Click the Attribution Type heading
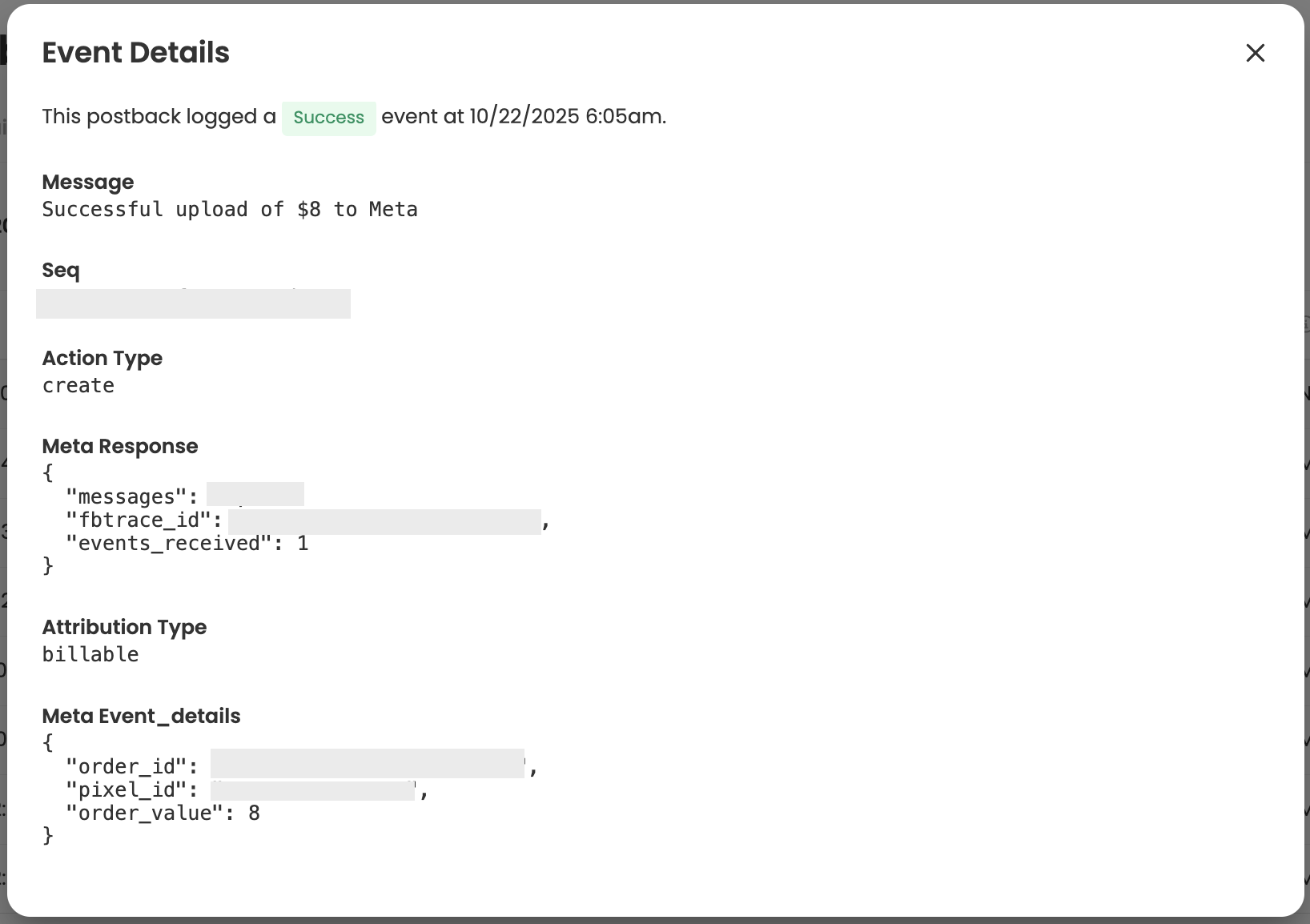Image resolution: width=1310 pixels, height=924 pixels. [124, 628]
